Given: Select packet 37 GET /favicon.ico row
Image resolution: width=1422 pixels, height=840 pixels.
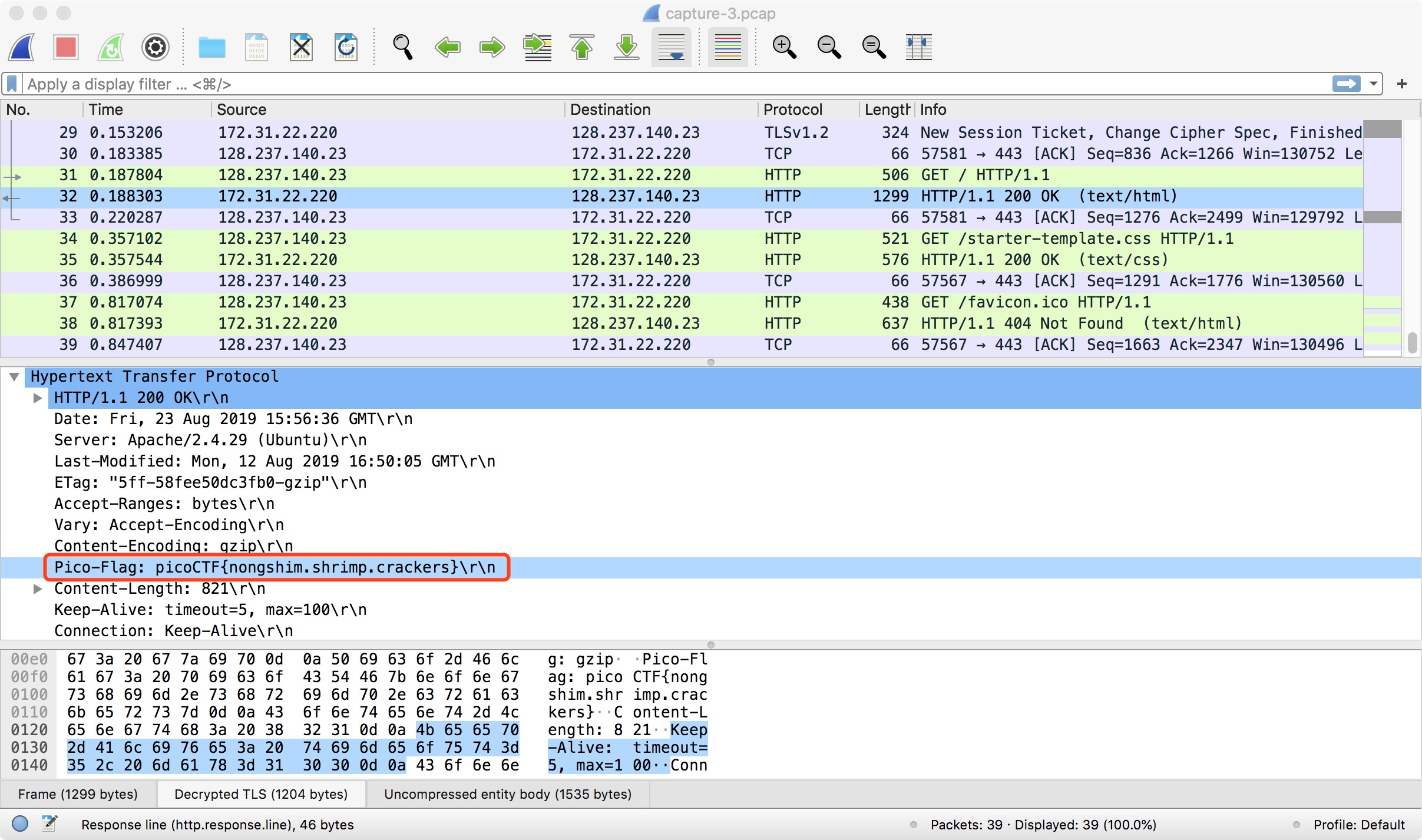Looking at the screenshot, I should tap(682, 302).
